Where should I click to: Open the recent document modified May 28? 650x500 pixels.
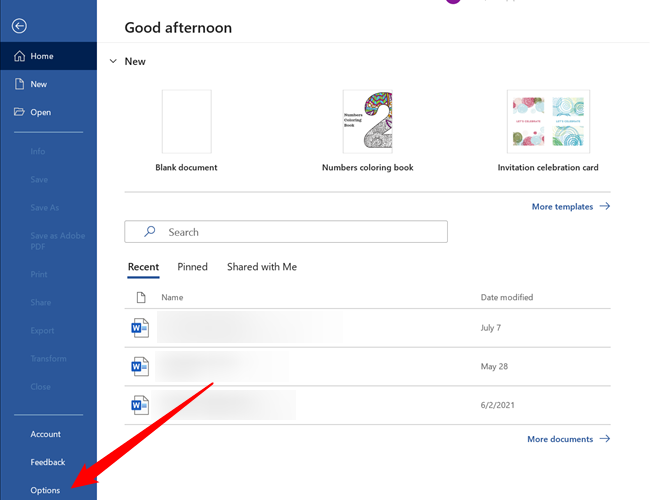(x=367, y=367)
